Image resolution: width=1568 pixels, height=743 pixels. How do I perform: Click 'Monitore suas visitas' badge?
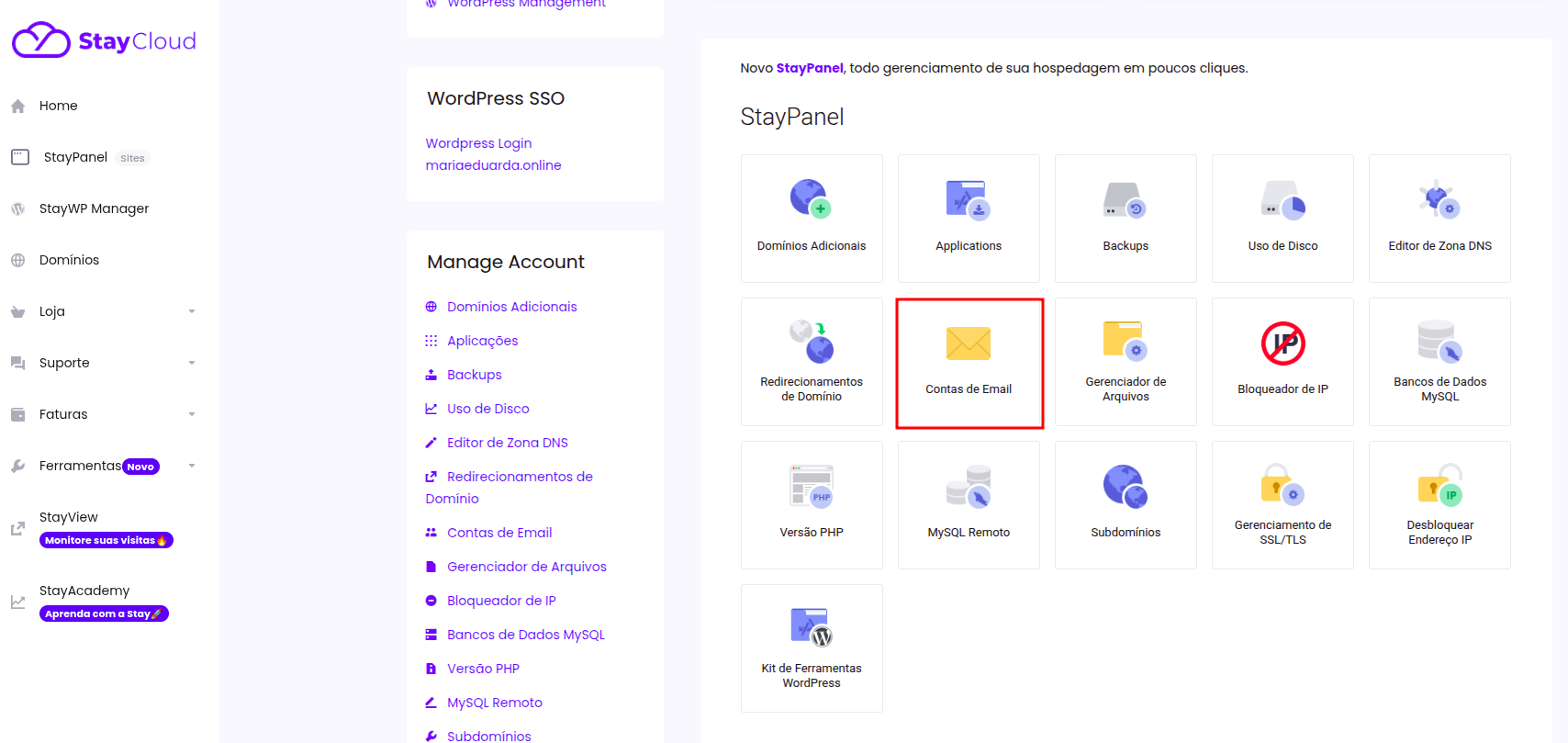click(x=106, y=540)
